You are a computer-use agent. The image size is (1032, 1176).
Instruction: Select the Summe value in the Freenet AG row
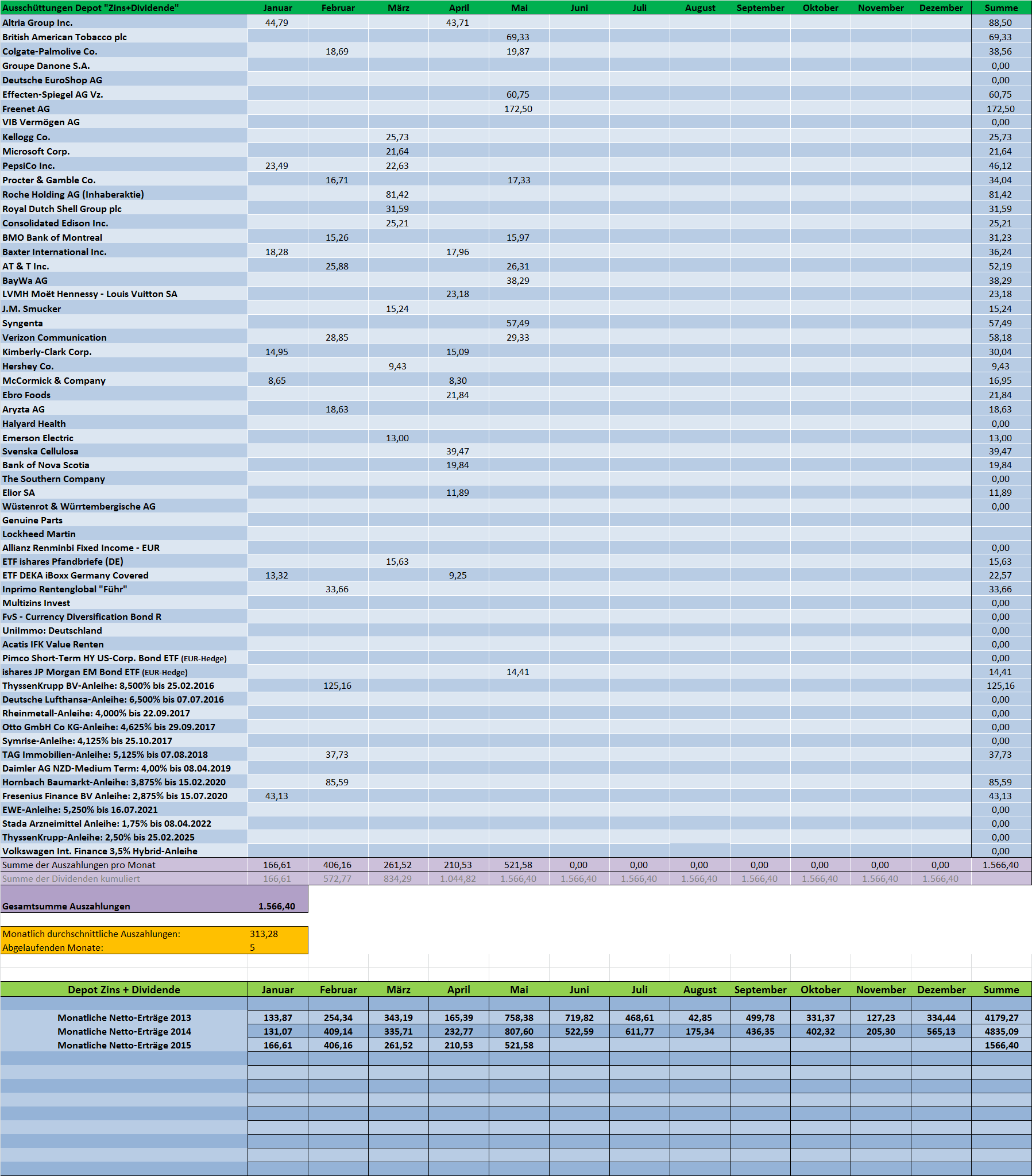click(x=1001, y=109)
